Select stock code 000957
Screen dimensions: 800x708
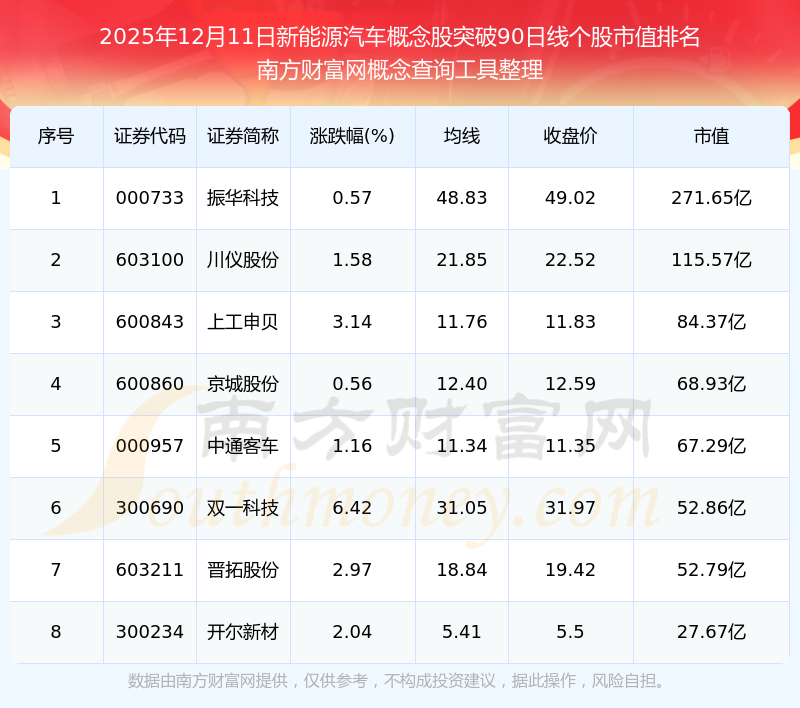tap(149, 446)
